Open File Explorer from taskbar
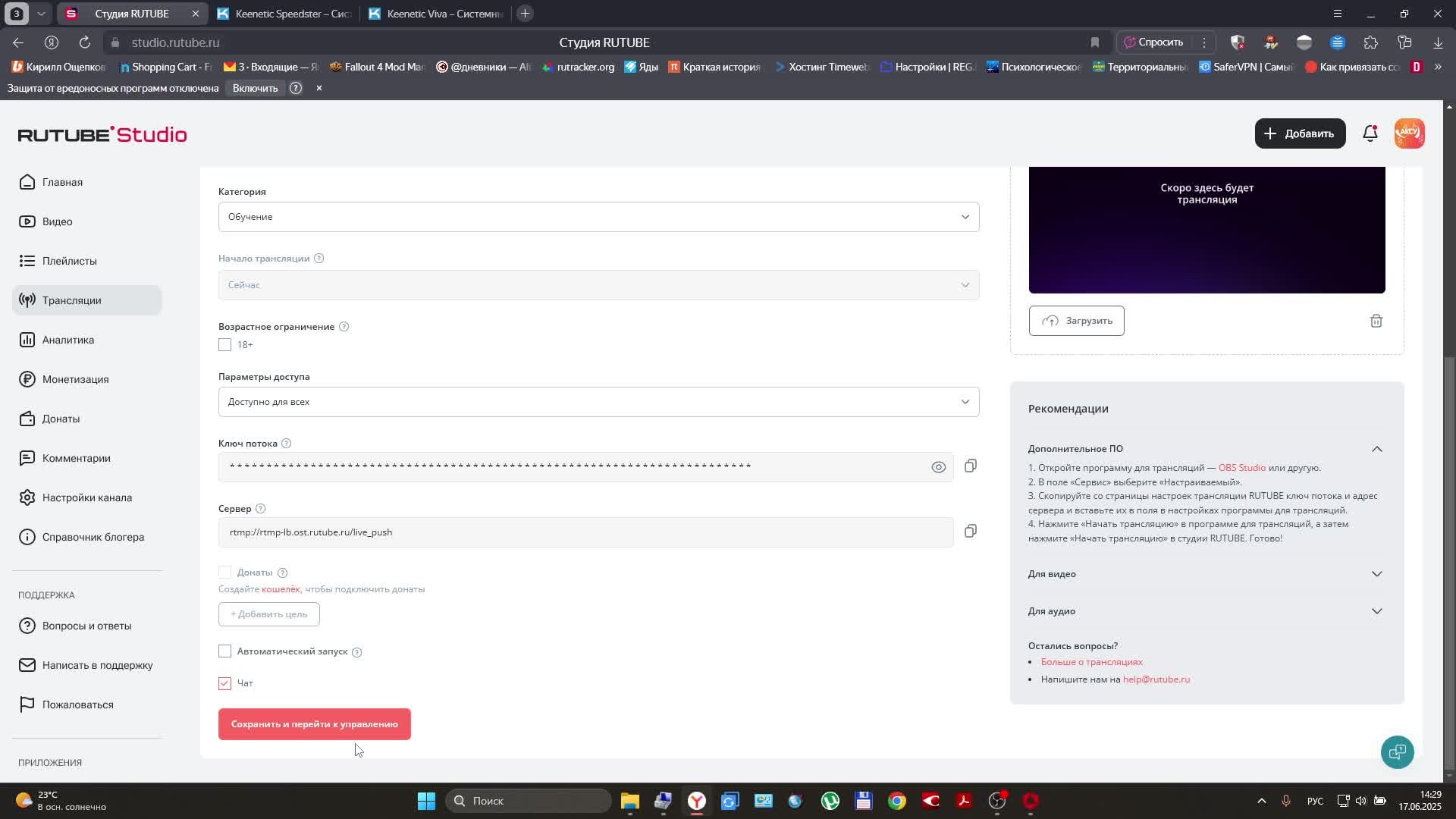This screenshot has height=819, width=1456. coord(629,801)
